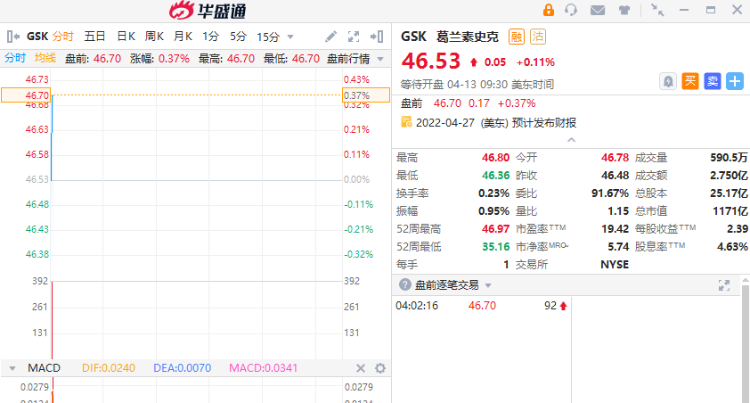Click the MACD:0.0341 indicator value
750x403 pixels.
tap(264, 368)
